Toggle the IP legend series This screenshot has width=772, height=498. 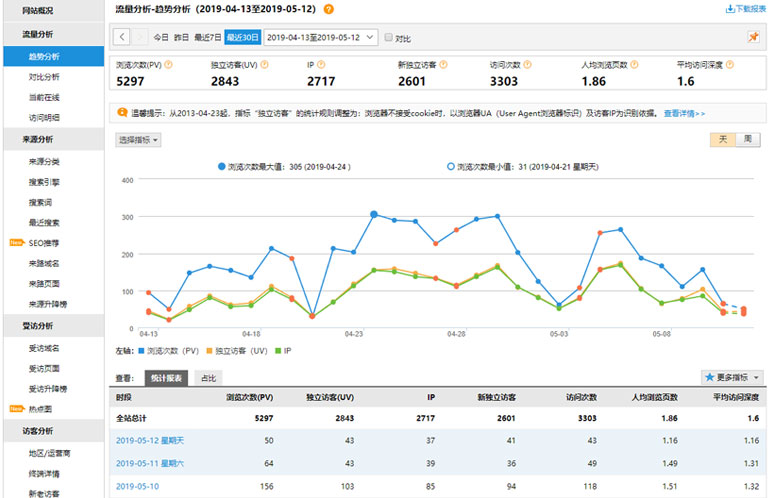coord(283,351)
